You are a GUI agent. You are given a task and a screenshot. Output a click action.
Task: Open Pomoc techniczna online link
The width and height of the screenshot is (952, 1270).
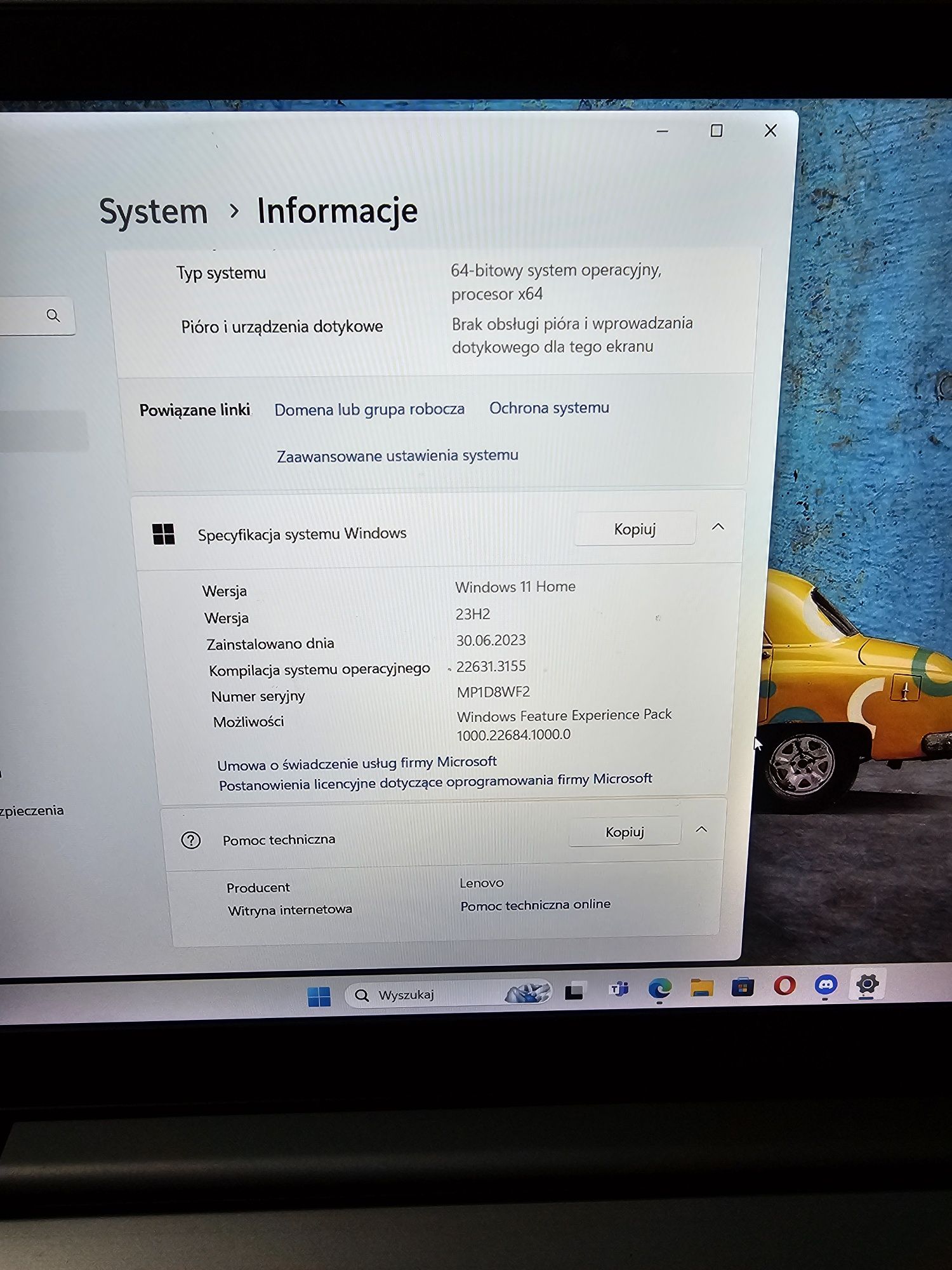536,905
